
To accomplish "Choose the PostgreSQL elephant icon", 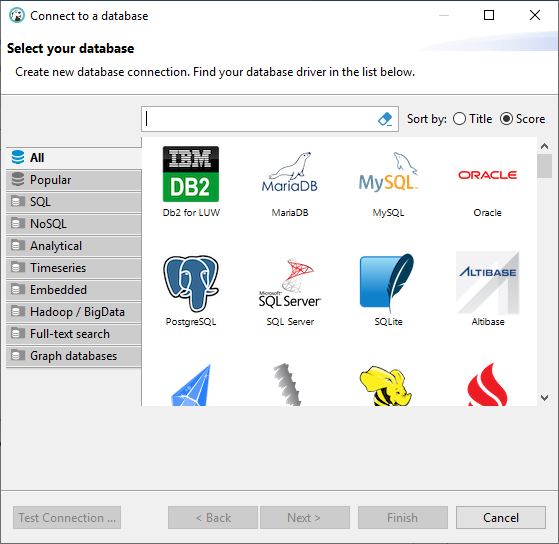I will pos(191,283).
